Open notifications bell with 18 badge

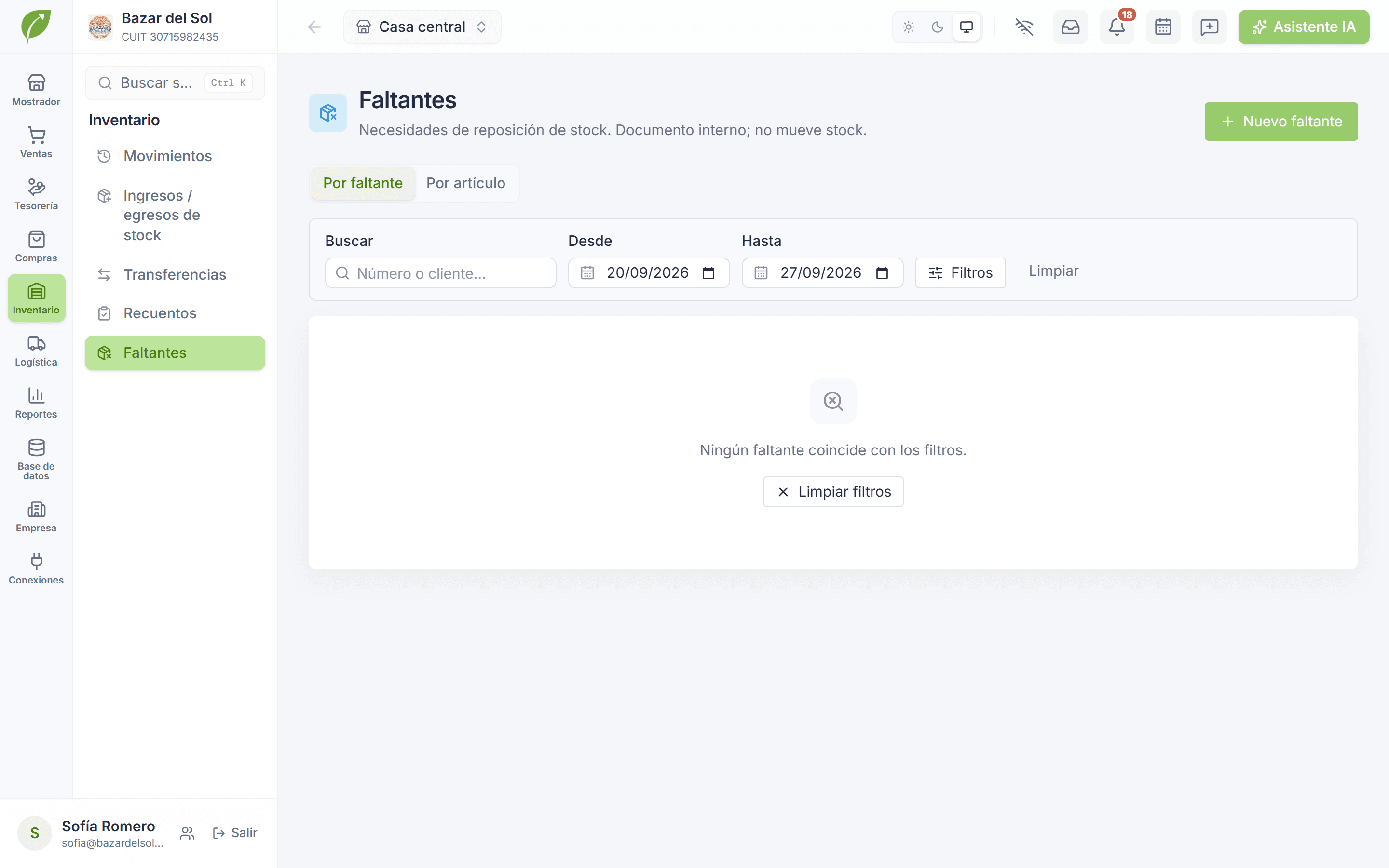1117,27
